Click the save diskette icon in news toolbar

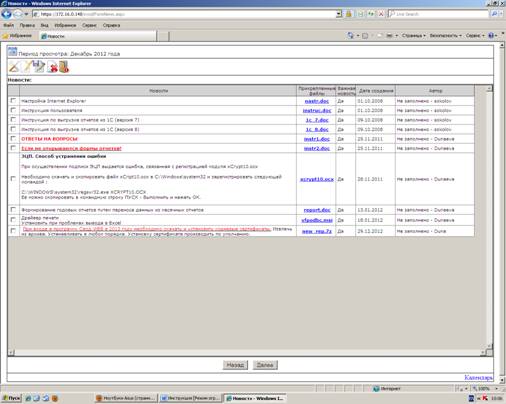39,66
